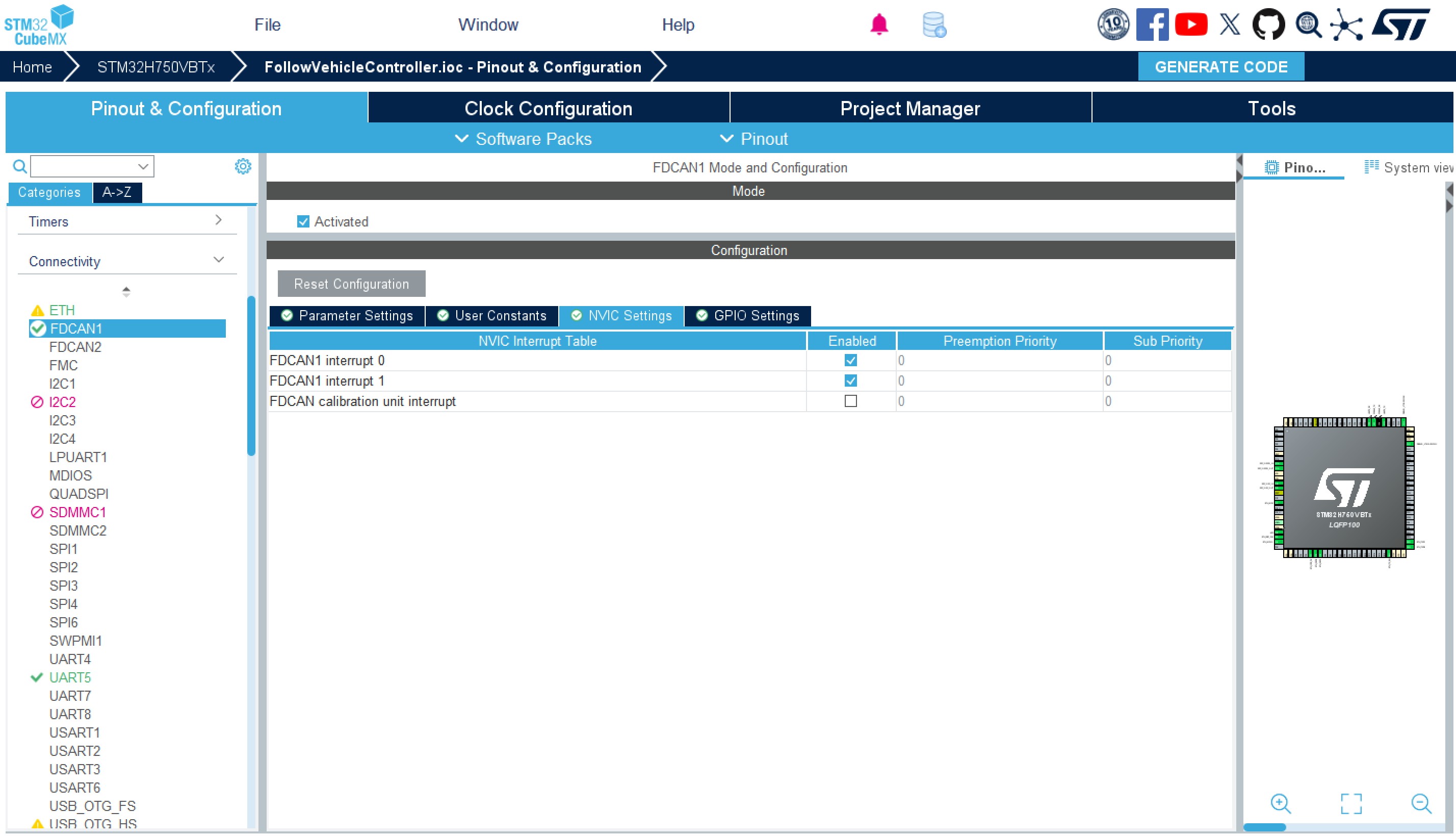Click the peripheral list vertical scrollbar
The image size is (1456, 836).
pyautogui.click(x=251, y=376)
